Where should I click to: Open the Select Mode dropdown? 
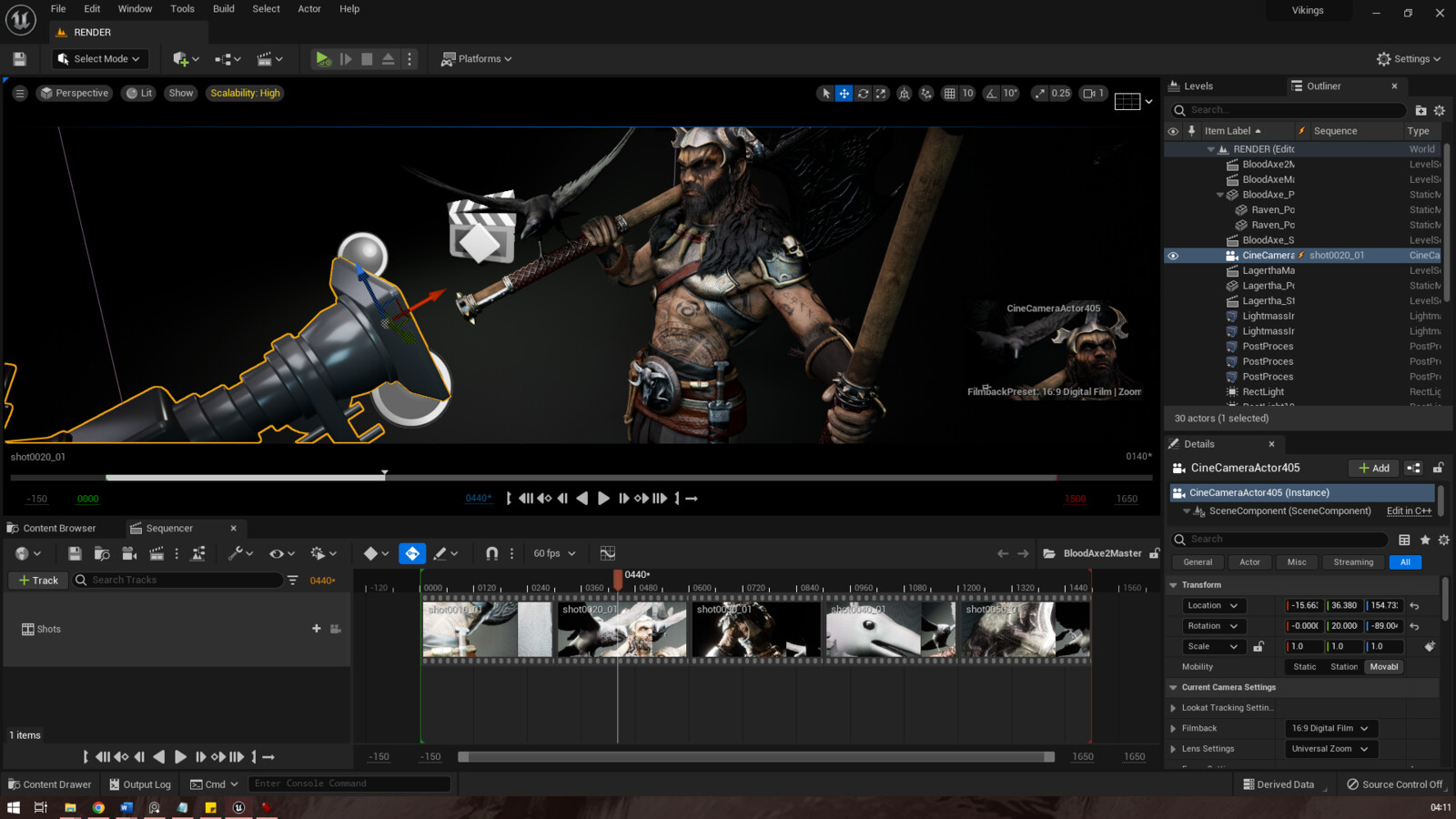point(98,59)
